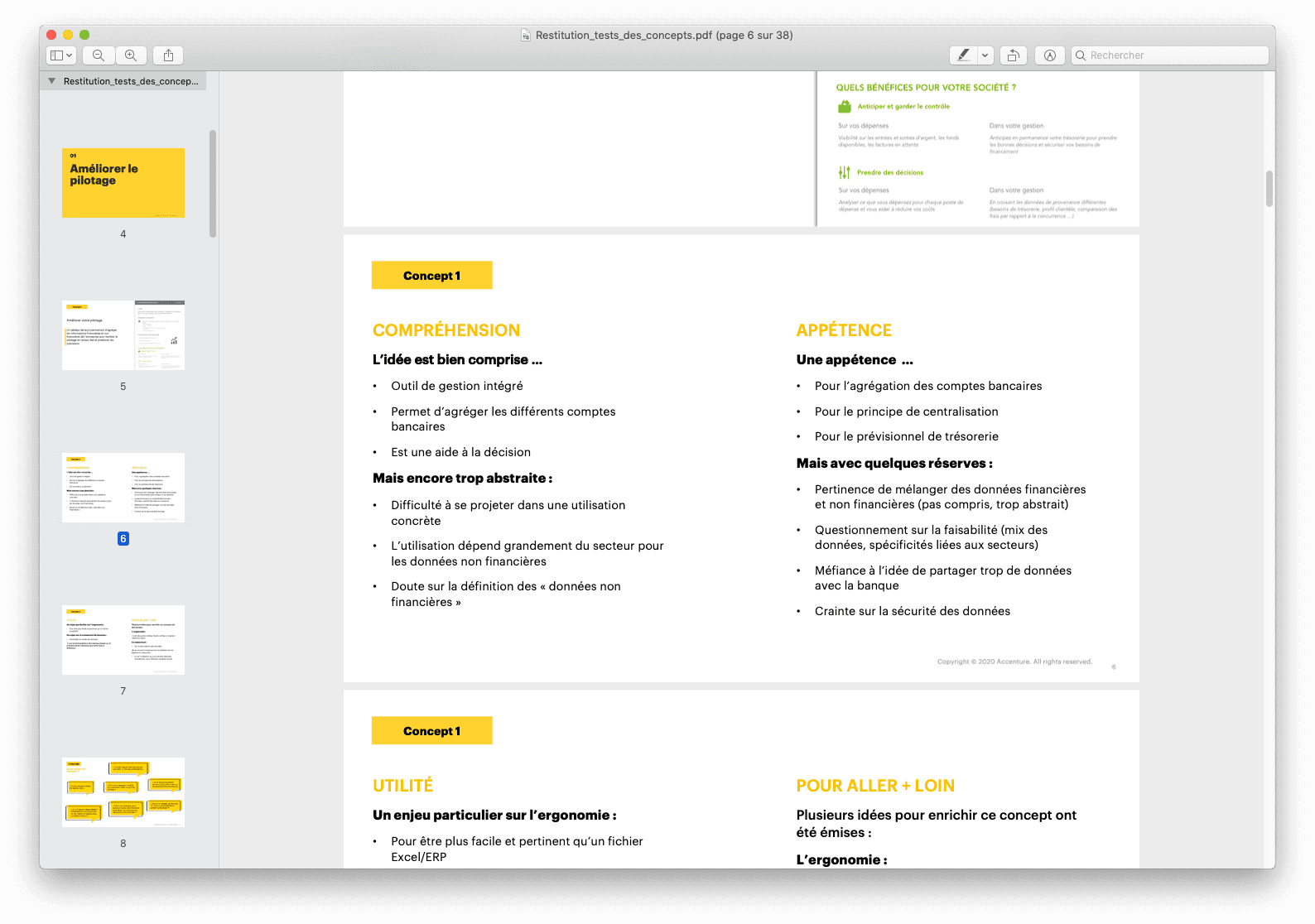Viewport: 1315px width, 924px height.
Task: Select page 4 thumbnail 'Améliorer le pilotage'
Action: click(x=123, y=183)
